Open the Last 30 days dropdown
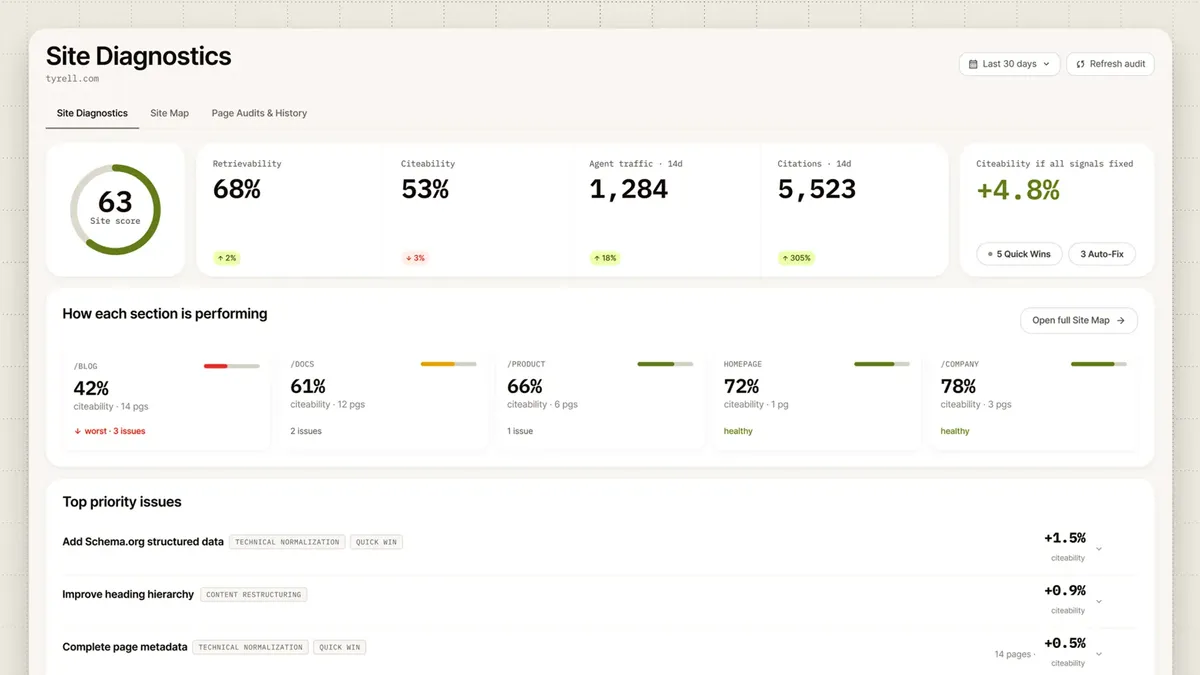1200x675 pixels. pos(1009,64)
